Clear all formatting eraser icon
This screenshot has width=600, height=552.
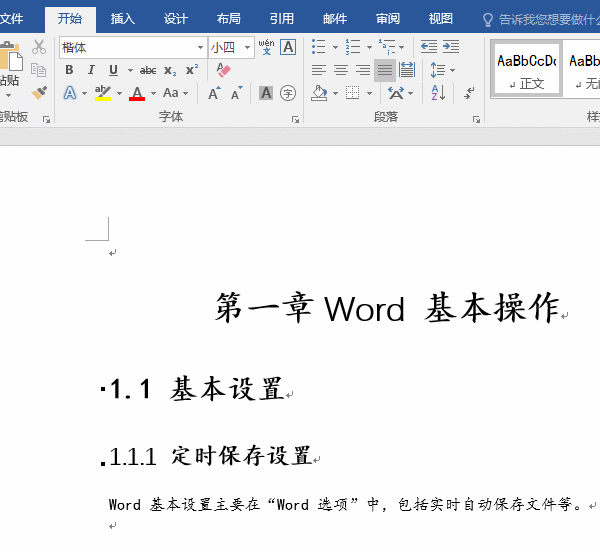point(223,70)
